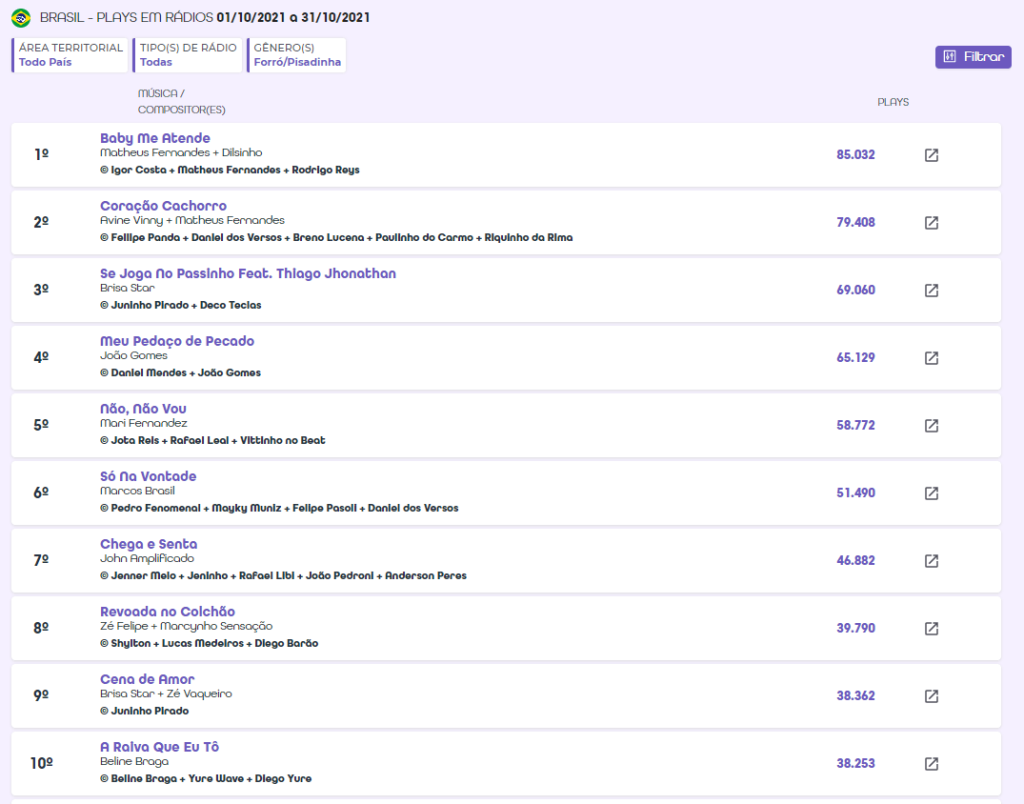Screen dimensions: 1024x804
Task: Open external link for Revoada no Colchão
Action: 931,628
